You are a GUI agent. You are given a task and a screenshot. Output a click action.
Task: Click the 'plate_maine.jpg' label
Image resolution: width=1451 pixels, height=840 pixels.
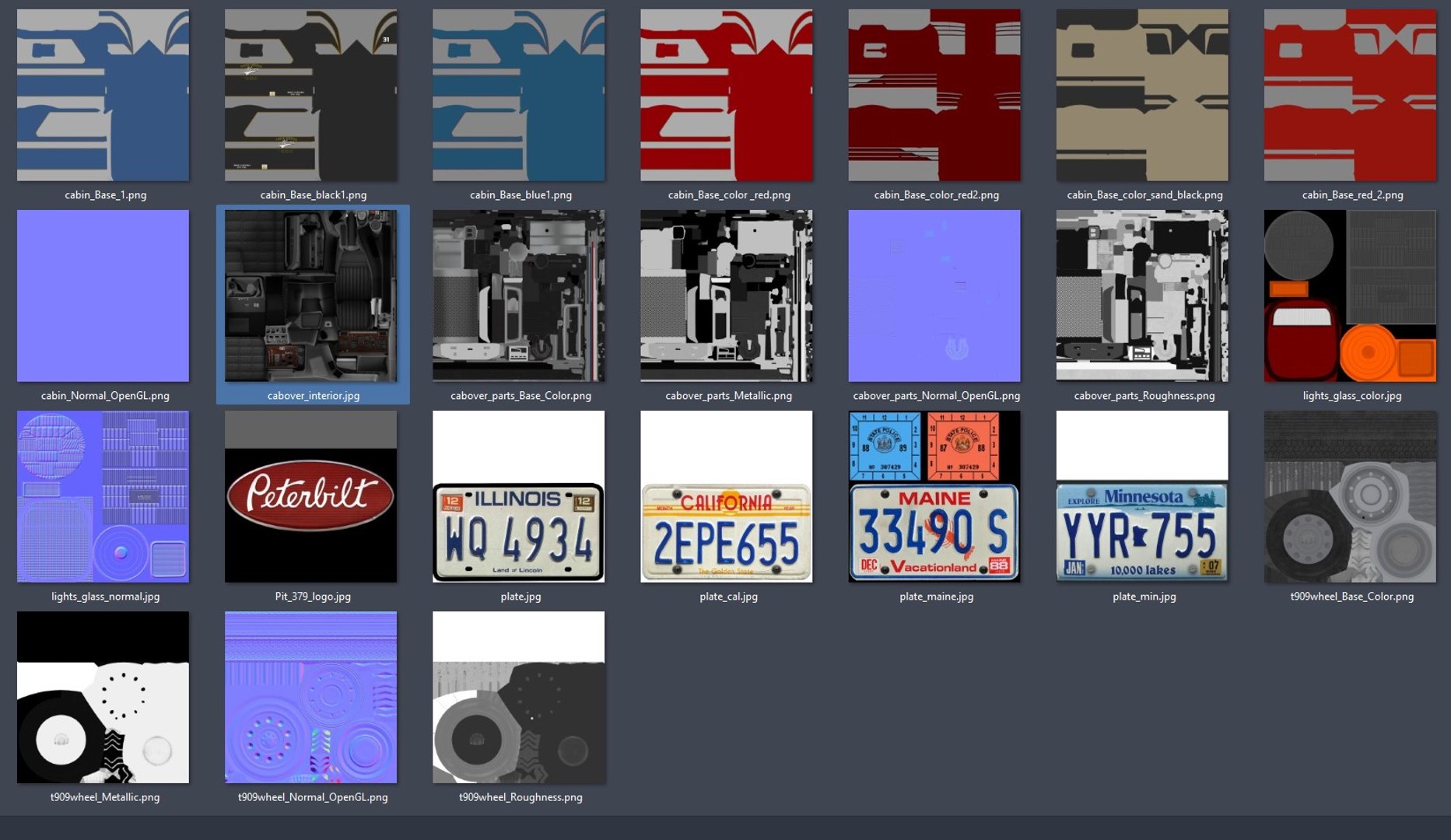(937, 597)
